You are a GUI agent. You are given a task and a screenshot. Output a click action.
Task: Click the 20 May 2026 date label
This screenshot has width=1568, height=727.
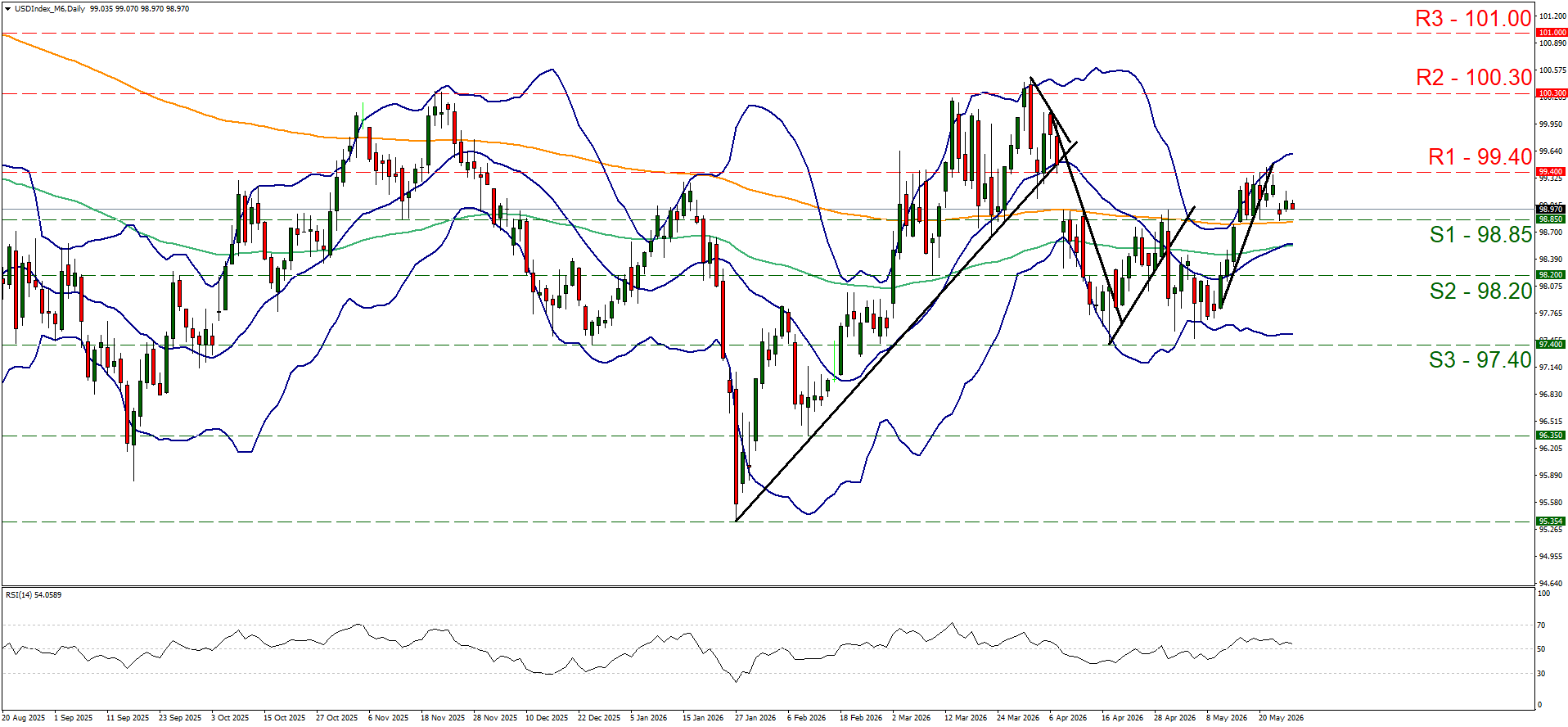[1281, 718]
